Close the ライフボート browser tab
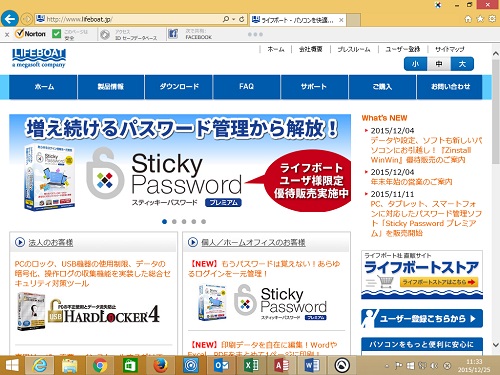This screenshot has width=500, height=375. (341, 20)
